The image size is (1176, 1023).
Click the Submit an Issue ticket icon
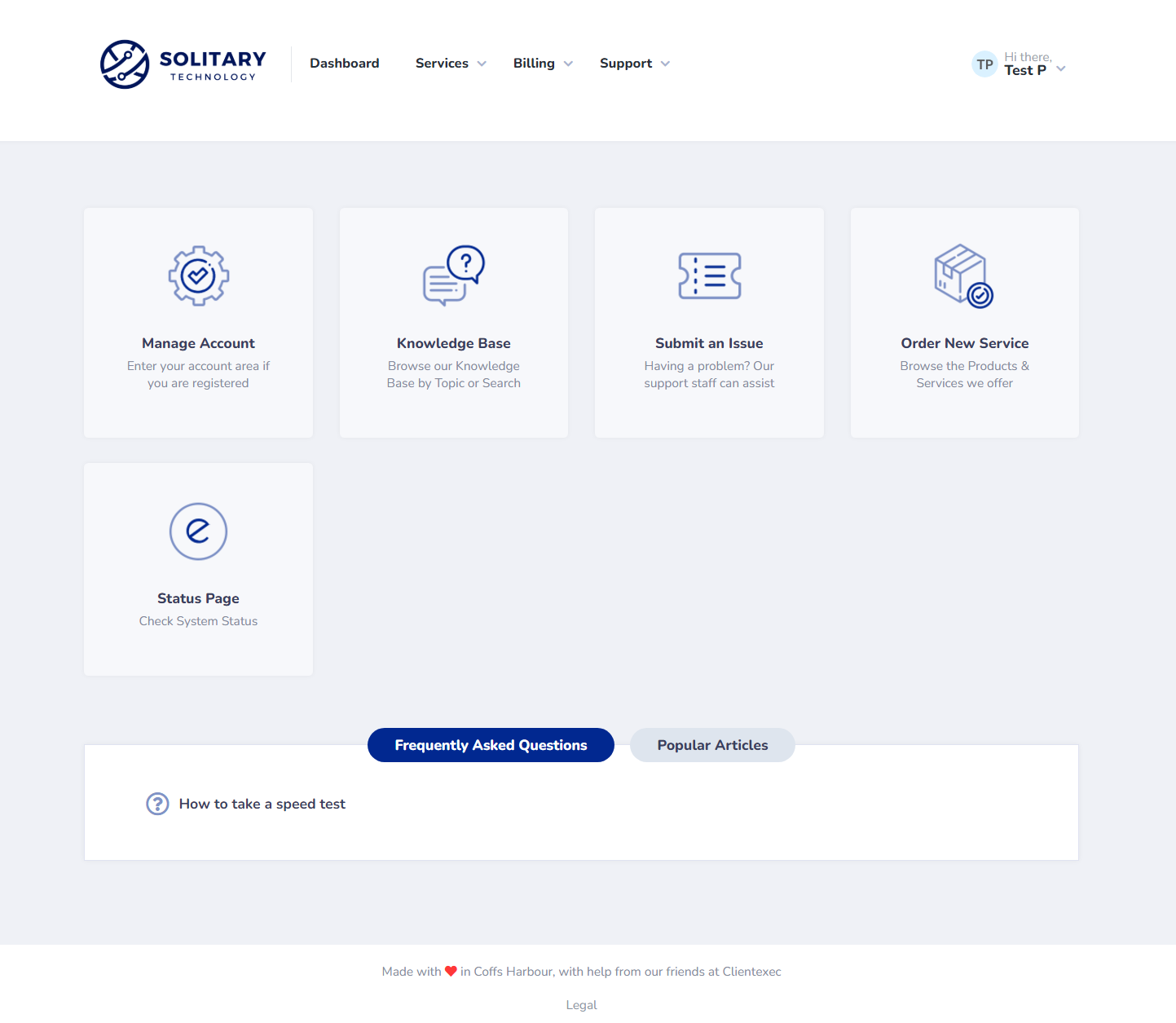coord(710,276)
